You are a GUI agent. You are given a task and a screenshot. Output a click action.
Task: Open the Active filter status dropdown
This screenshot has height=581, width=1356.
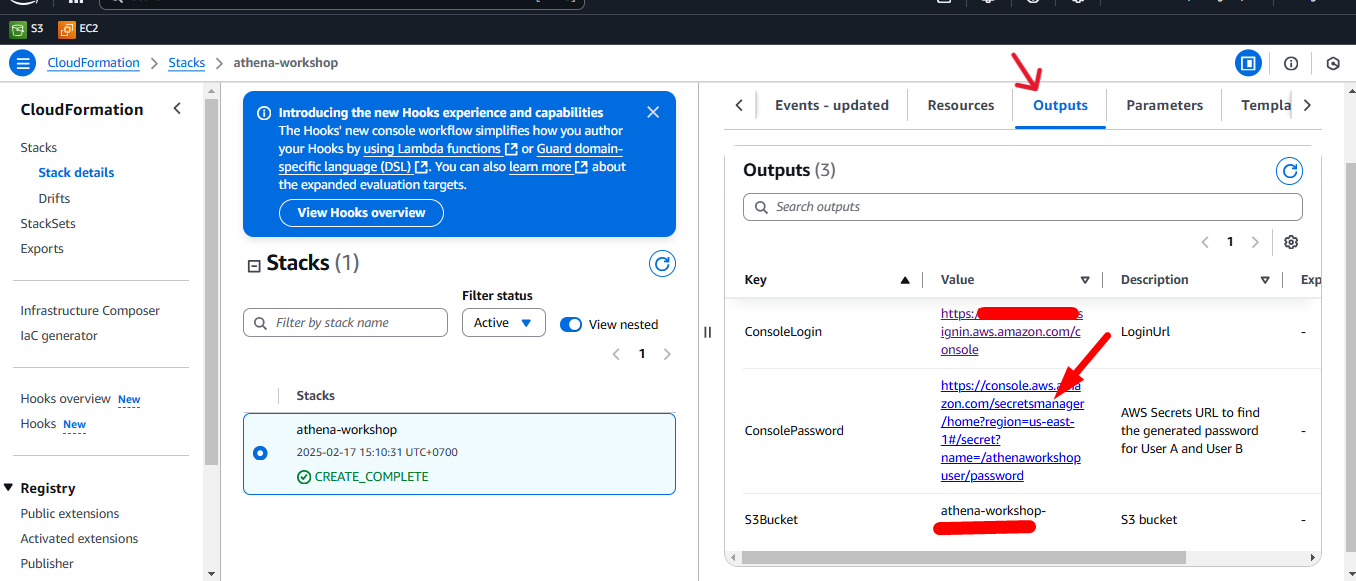click(x=503, y=323)
